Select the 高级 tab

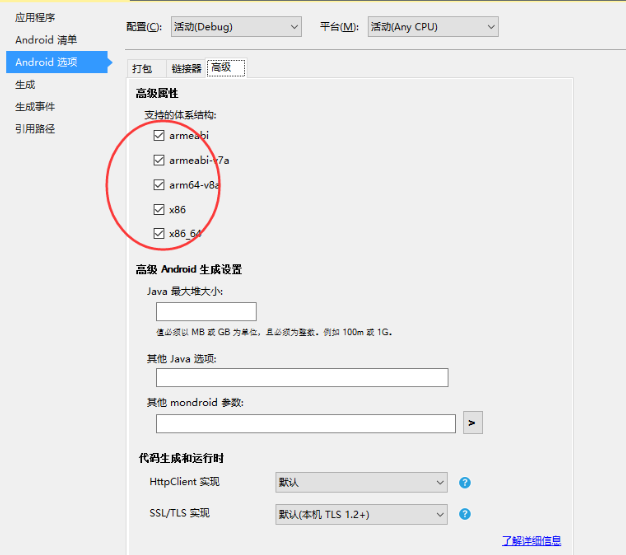(226, 67)
